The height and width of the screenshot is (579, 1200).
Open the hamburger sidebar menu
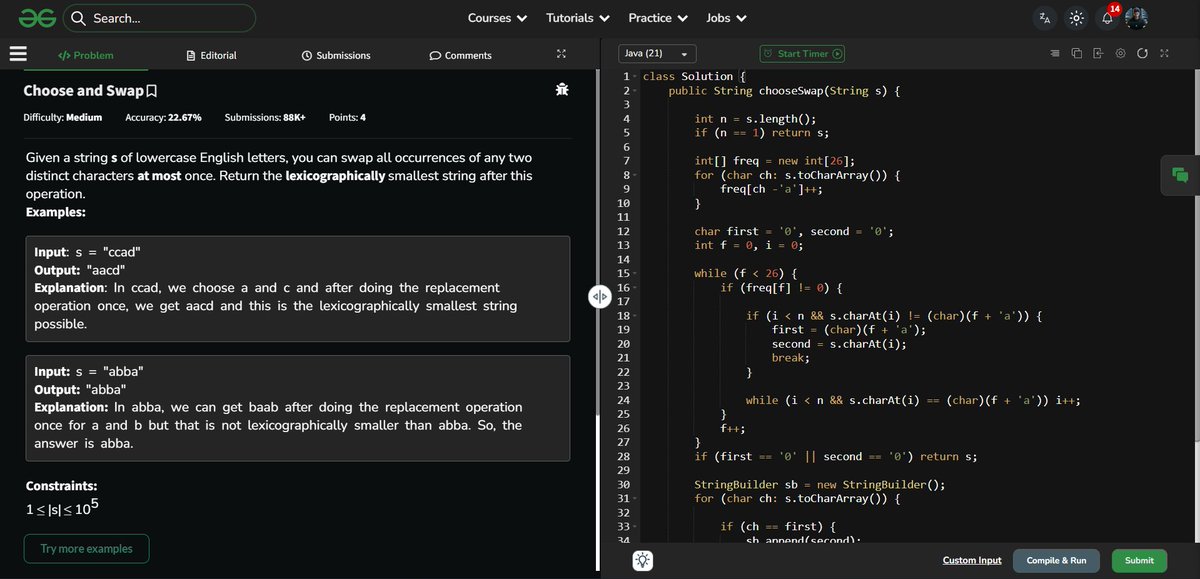click(17, 54)
